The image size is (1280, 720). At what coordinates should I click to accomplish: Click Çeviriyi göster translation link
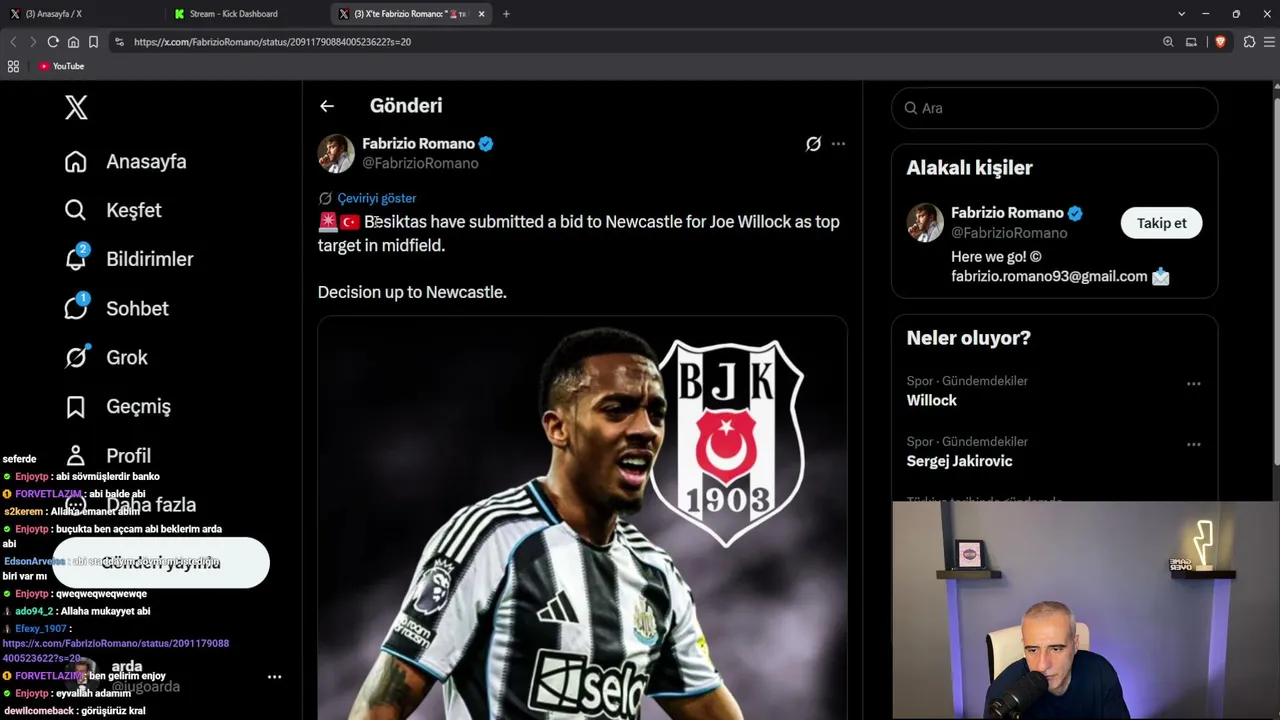click(376, 198)
